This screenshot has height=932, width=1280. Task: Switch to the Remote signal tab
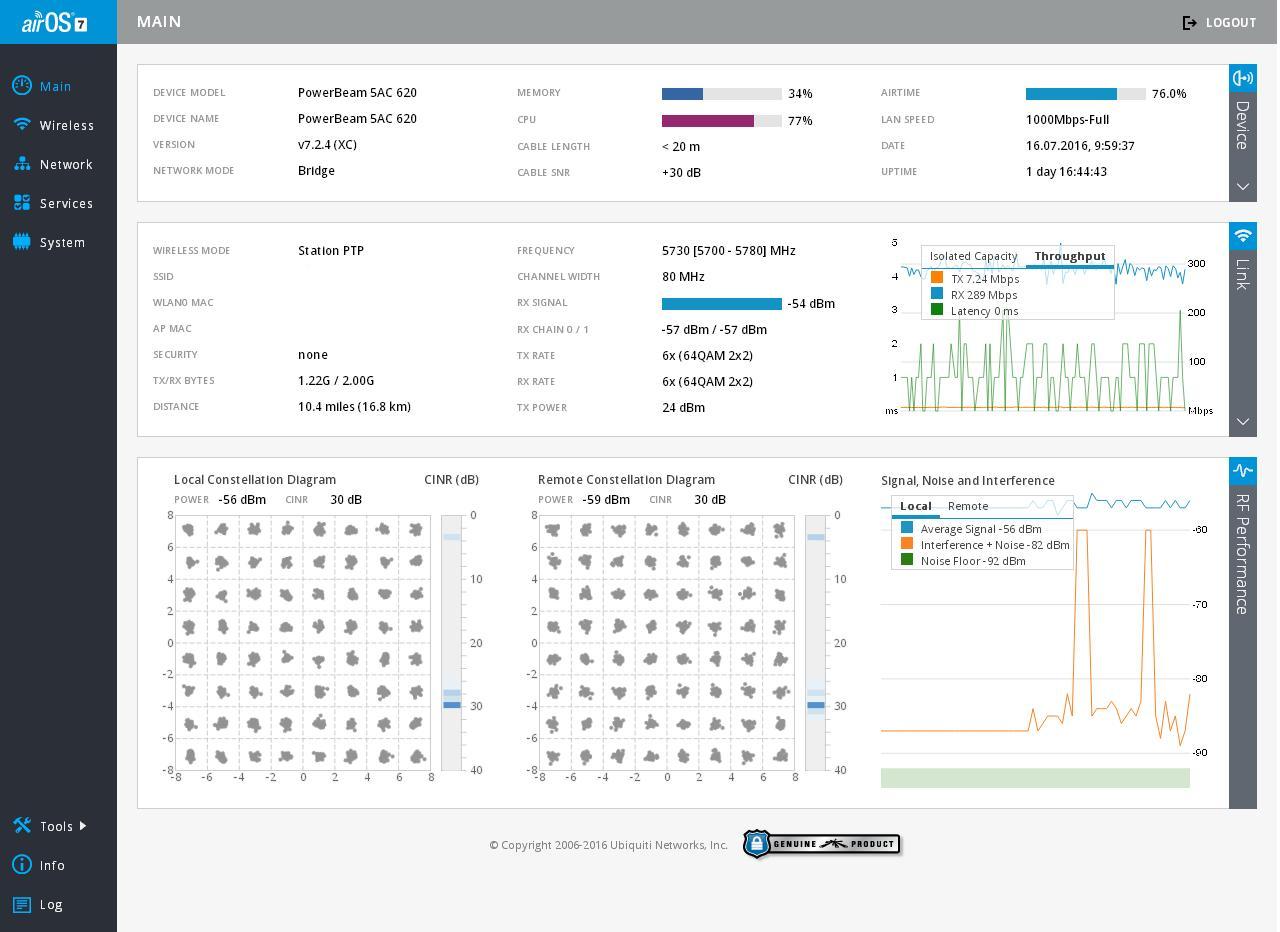[x=967, y=506]
